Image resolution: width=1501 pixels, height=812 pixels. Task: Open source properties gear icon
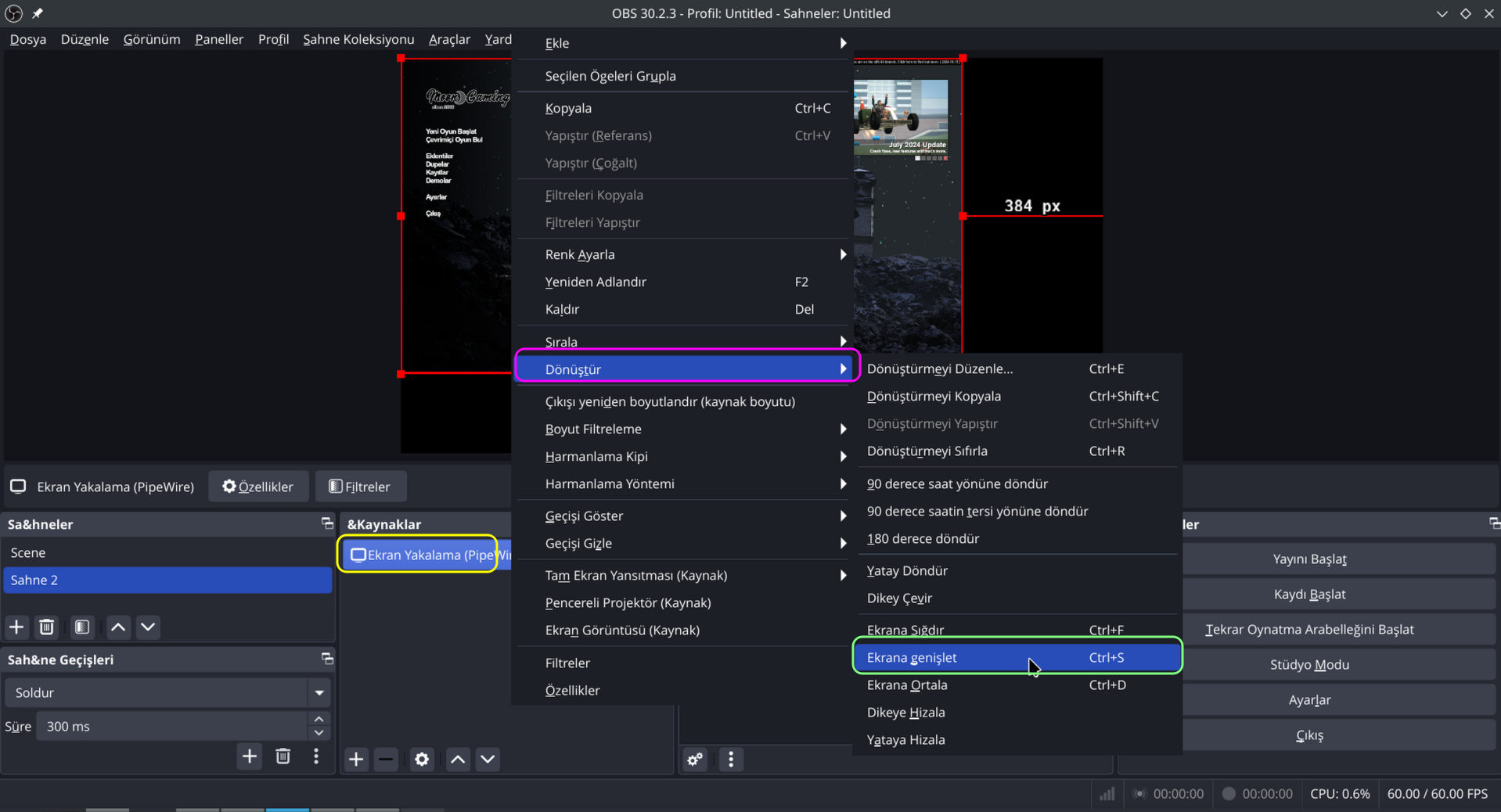point(422,759)
